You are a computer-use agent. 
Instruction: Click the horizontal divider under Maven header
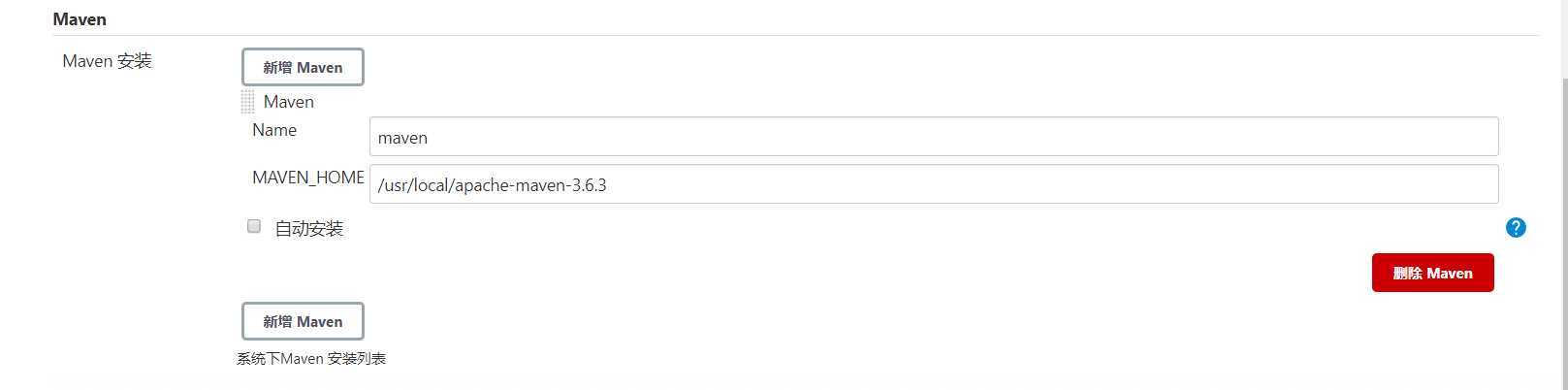(795, 36)
